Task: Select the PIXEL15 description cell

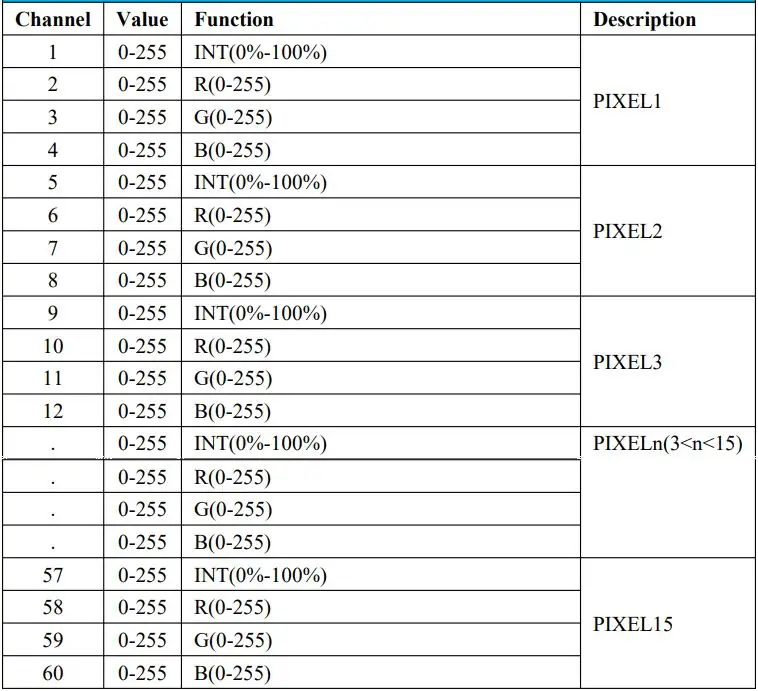Action: pyautogui.click(x=632, y=624)
